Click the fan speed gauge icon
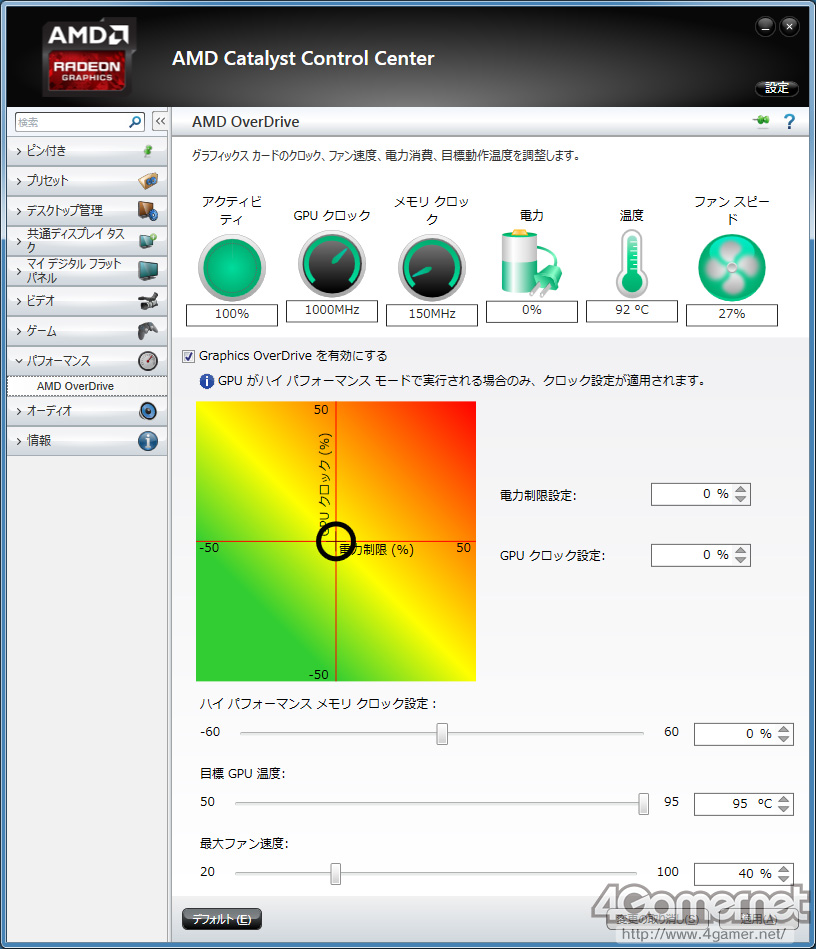Viewport: 816px width, 949px height. [731, 268]
